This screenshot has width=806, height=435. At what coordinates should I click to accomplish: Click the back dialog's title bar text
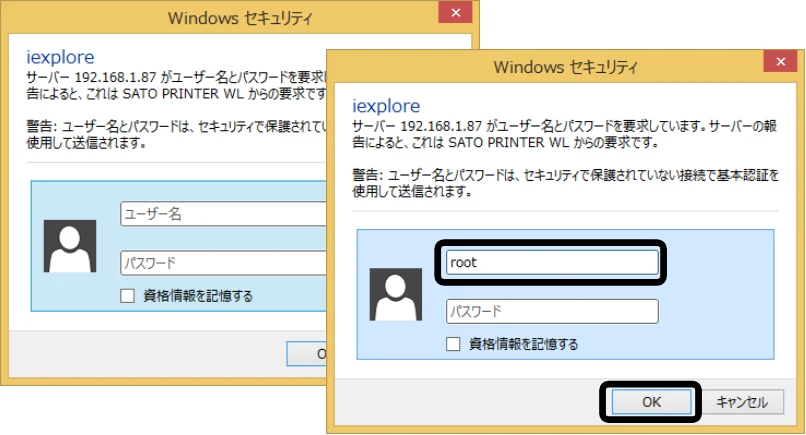(x=240, y=18)
